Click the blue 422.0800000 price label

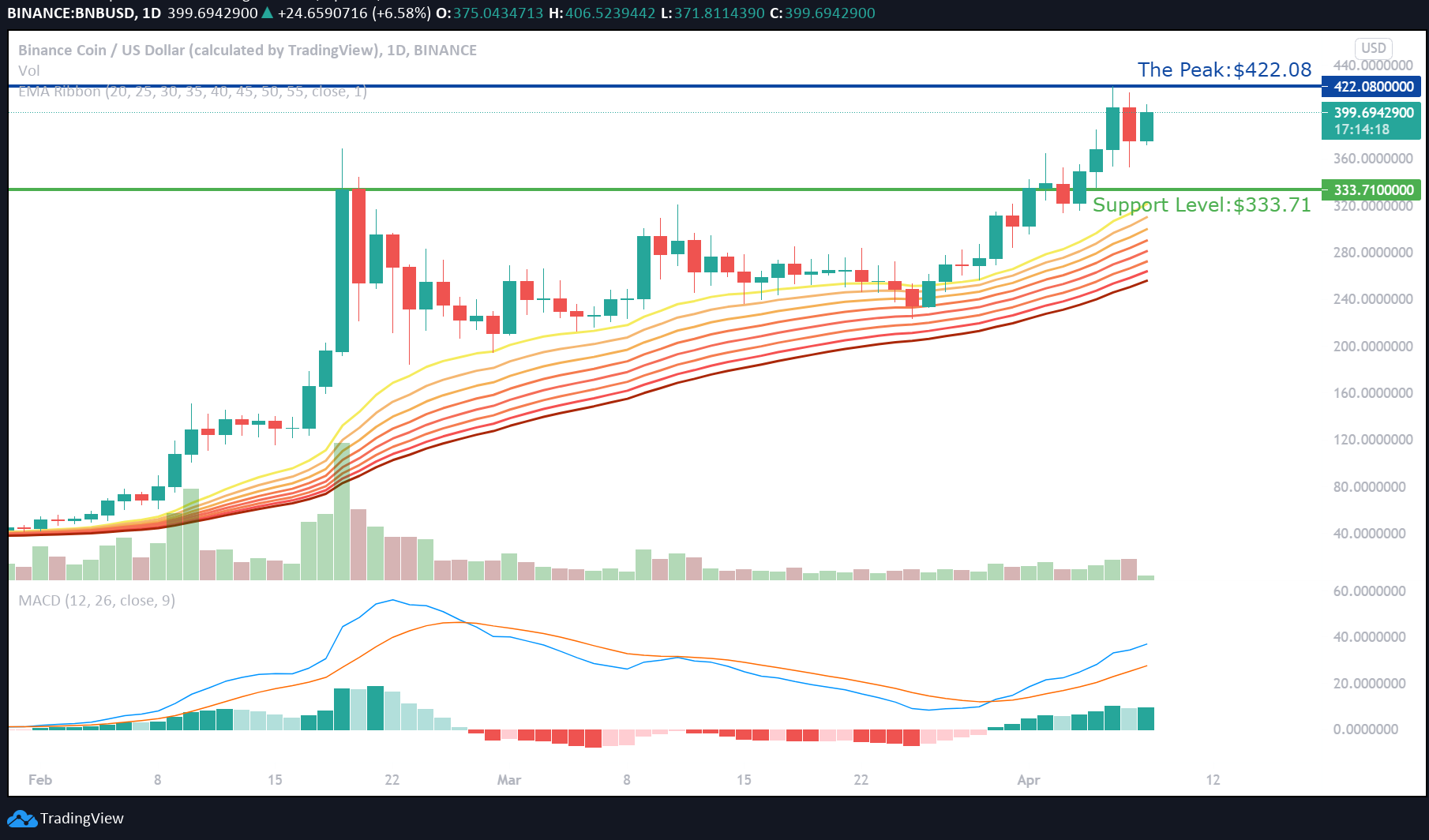pos(1371,87)
